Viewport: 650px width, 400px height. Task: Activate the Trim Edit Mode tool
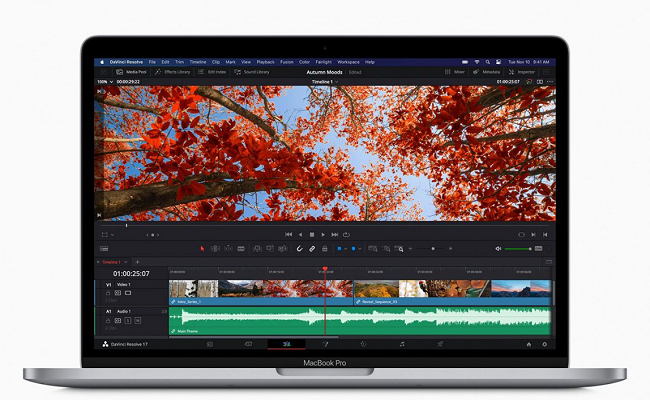point(215,249)
